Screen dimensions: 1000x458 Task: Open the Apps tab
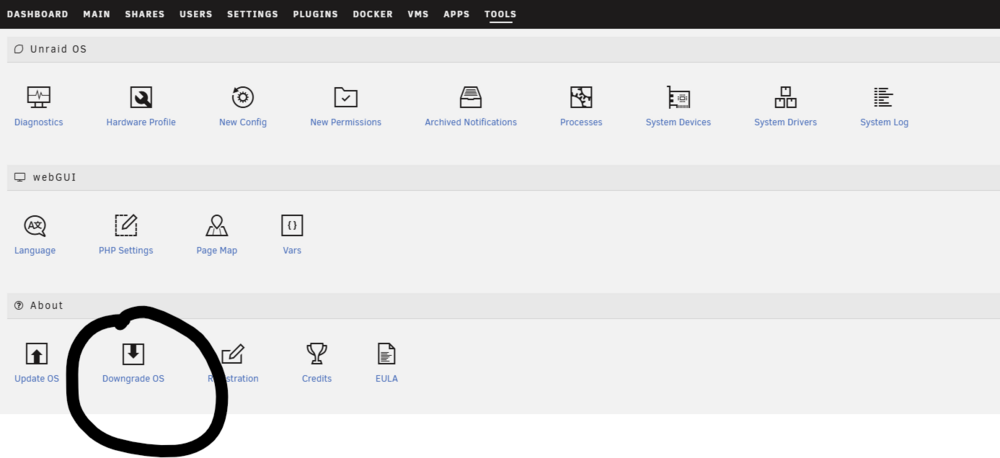coord(457,14)
